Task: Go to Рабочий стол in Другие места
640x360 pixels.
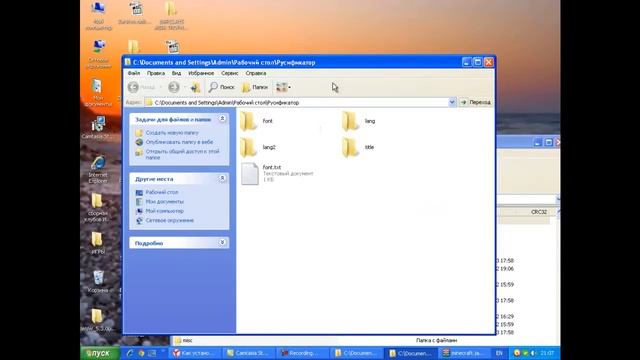Action: click(162, 192)
